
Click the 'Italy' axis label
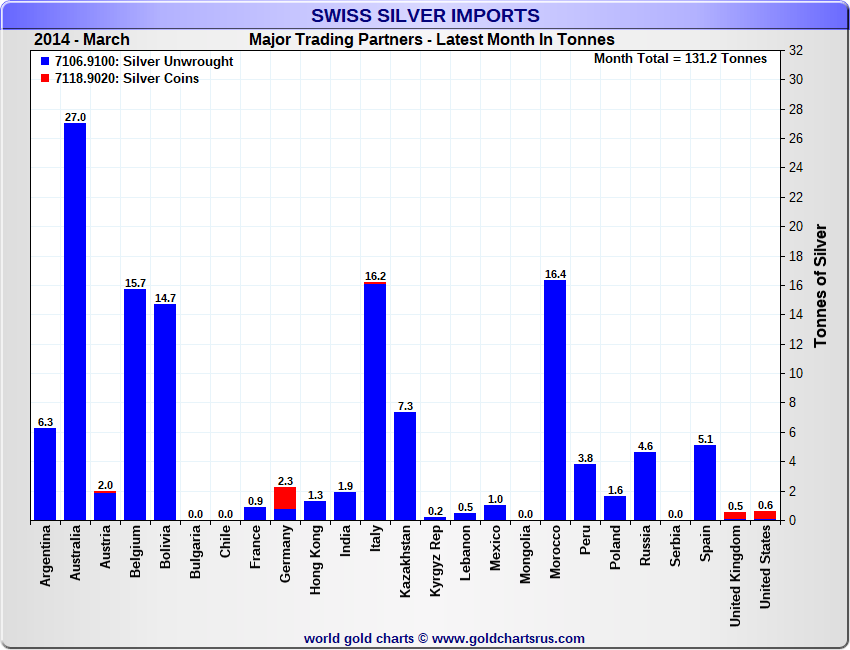pyautogui.click(x=375, y=538)
